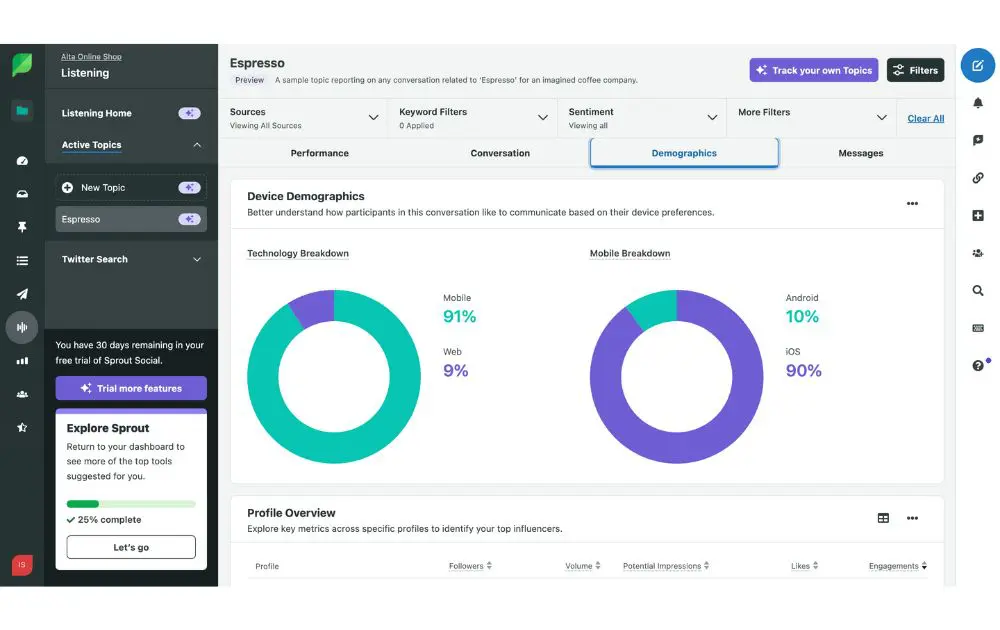Click the link chain icon in right rail
The height and width of the screenshot is (630, 1000).
[978, 178]
